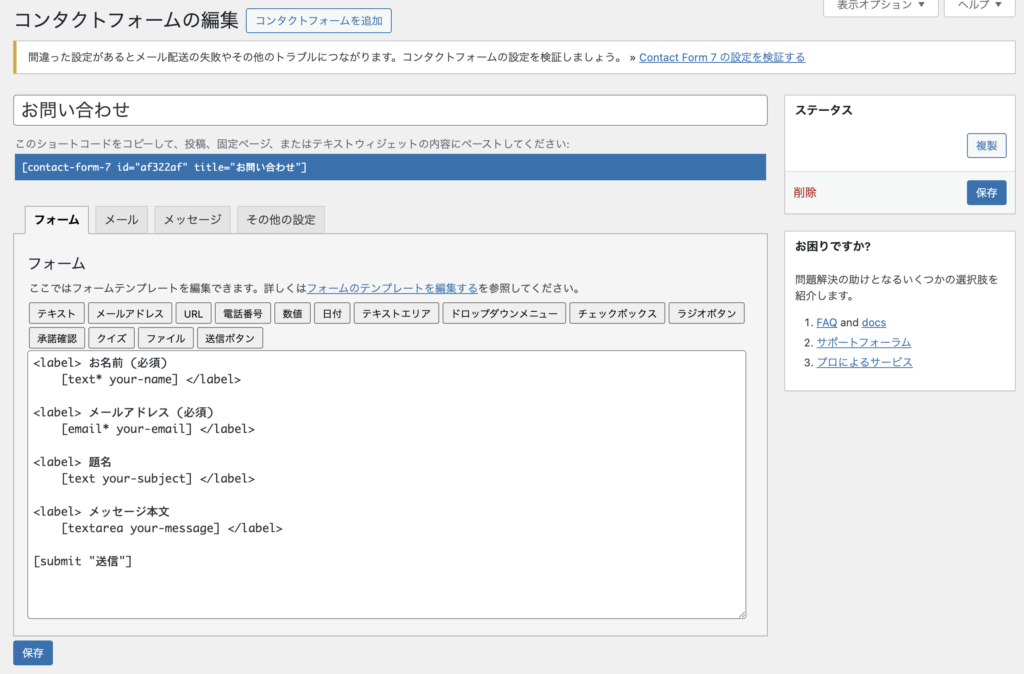1024x674 pixels.
Task: Click コンタクトフォームを追加 button
Action: [318, 21]
